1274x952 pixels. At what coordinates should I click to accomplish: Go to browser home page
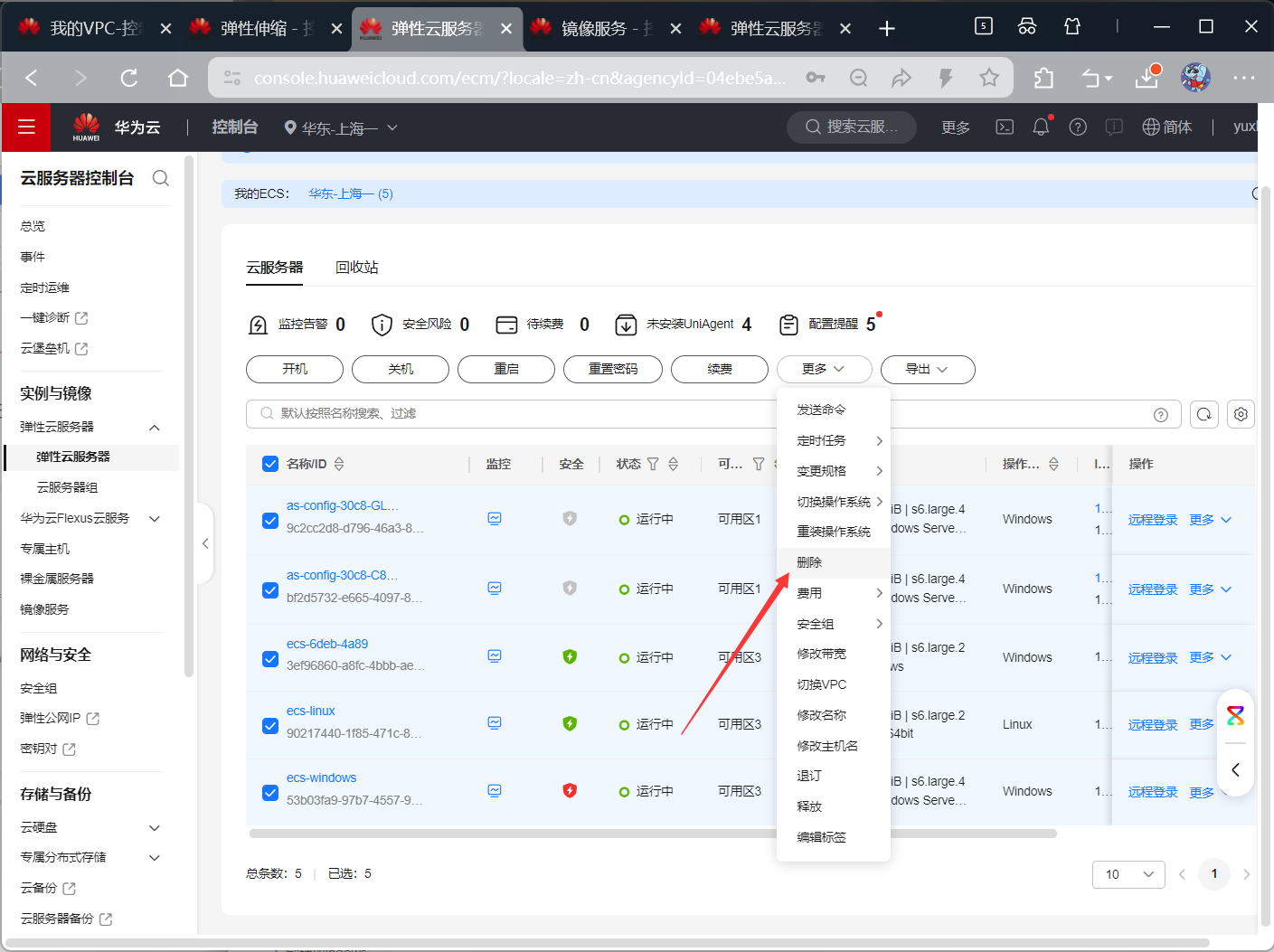point(178,79)
